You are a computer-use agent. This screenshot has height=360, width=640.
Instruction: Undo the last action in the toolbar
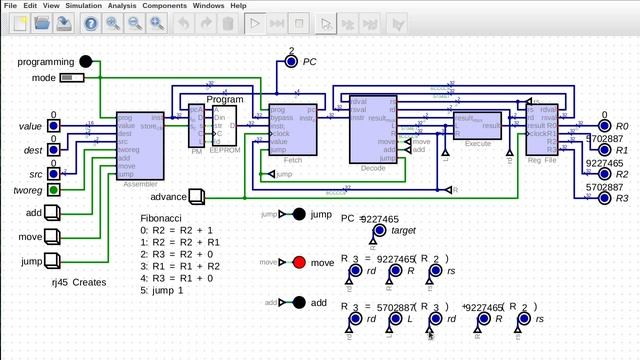184,23
